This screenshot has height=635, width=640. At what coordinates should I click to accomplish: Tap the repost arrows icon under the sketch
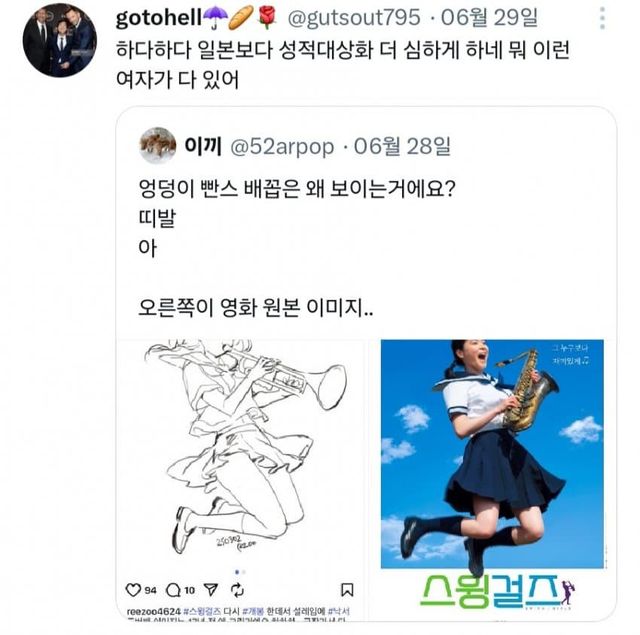tap(238, 590)
